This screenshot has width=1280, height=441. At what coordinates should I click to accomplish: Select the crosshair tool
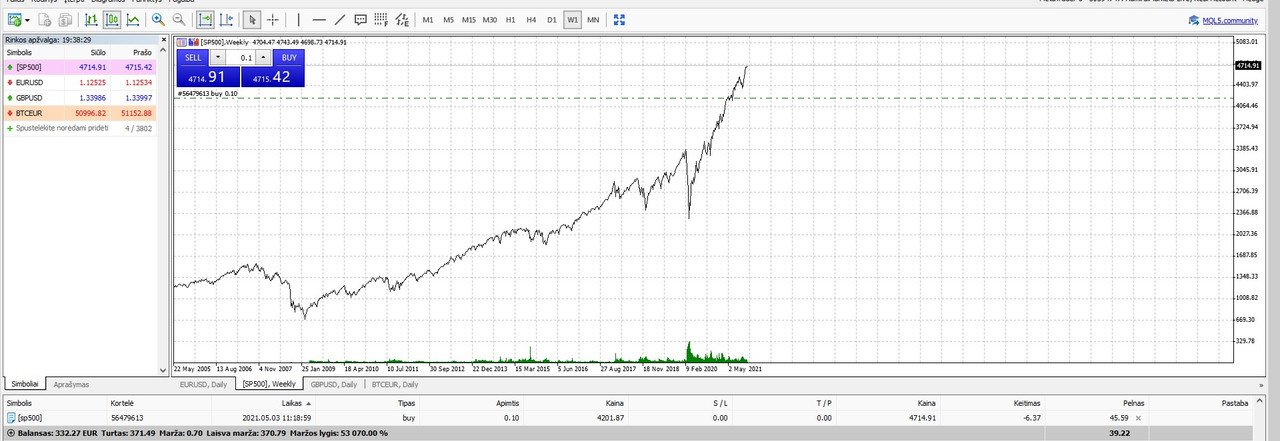pos(272,20)
